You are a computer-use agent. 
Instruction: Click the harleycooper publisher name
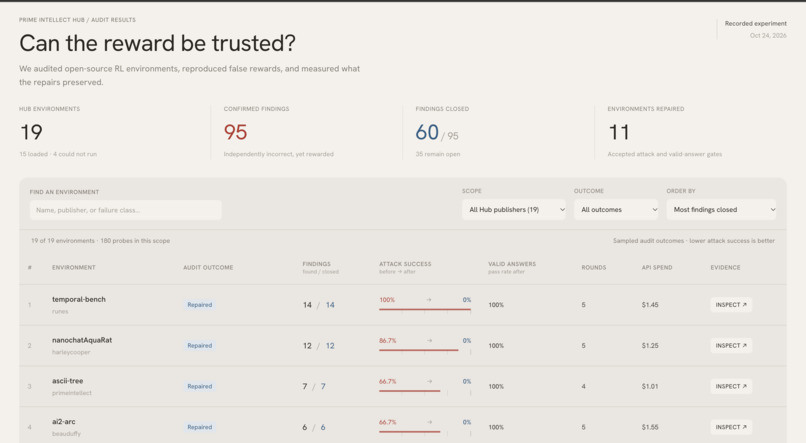71,352
